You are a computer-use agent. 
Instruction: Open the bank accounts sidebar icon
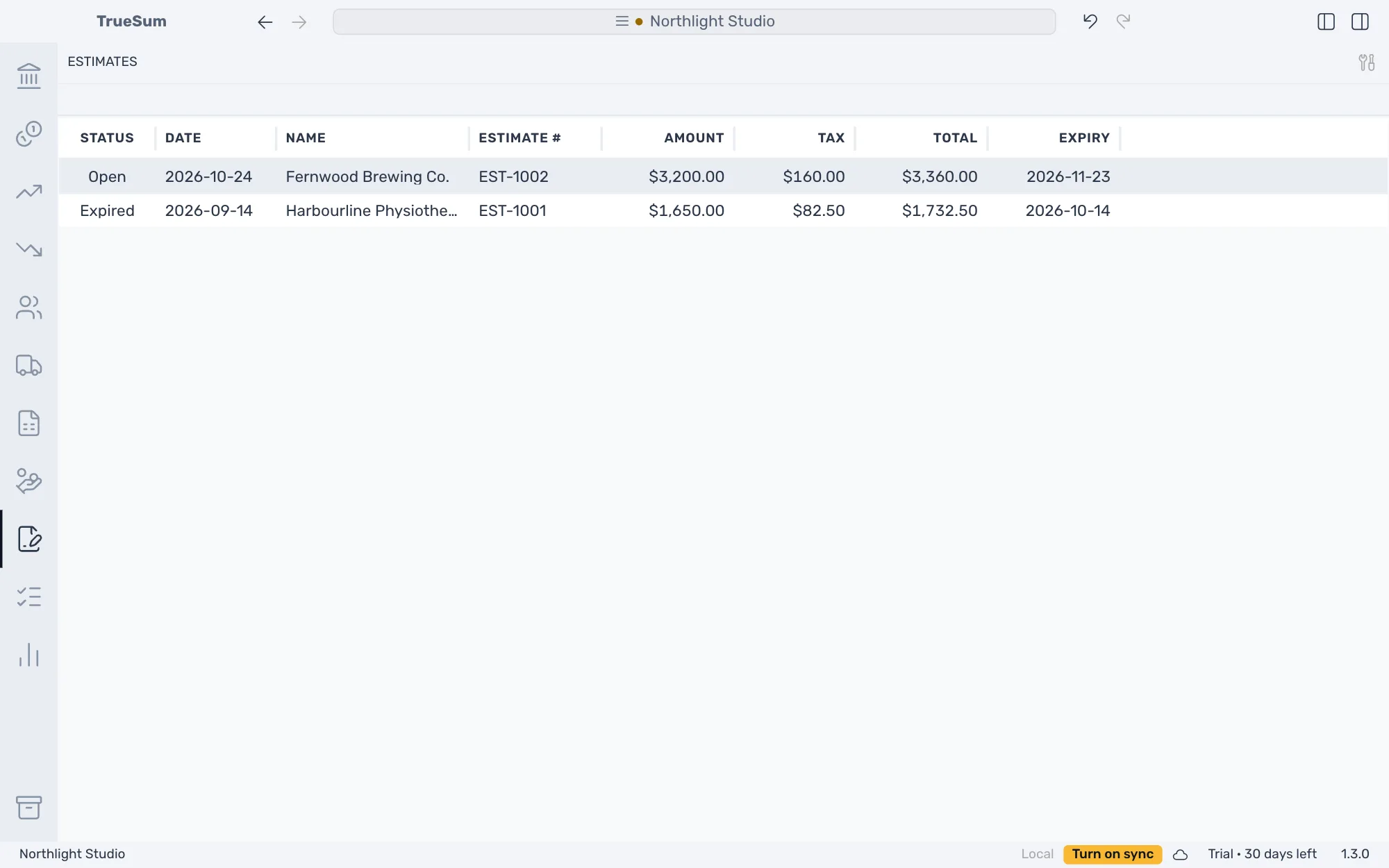tap(28, 76)
